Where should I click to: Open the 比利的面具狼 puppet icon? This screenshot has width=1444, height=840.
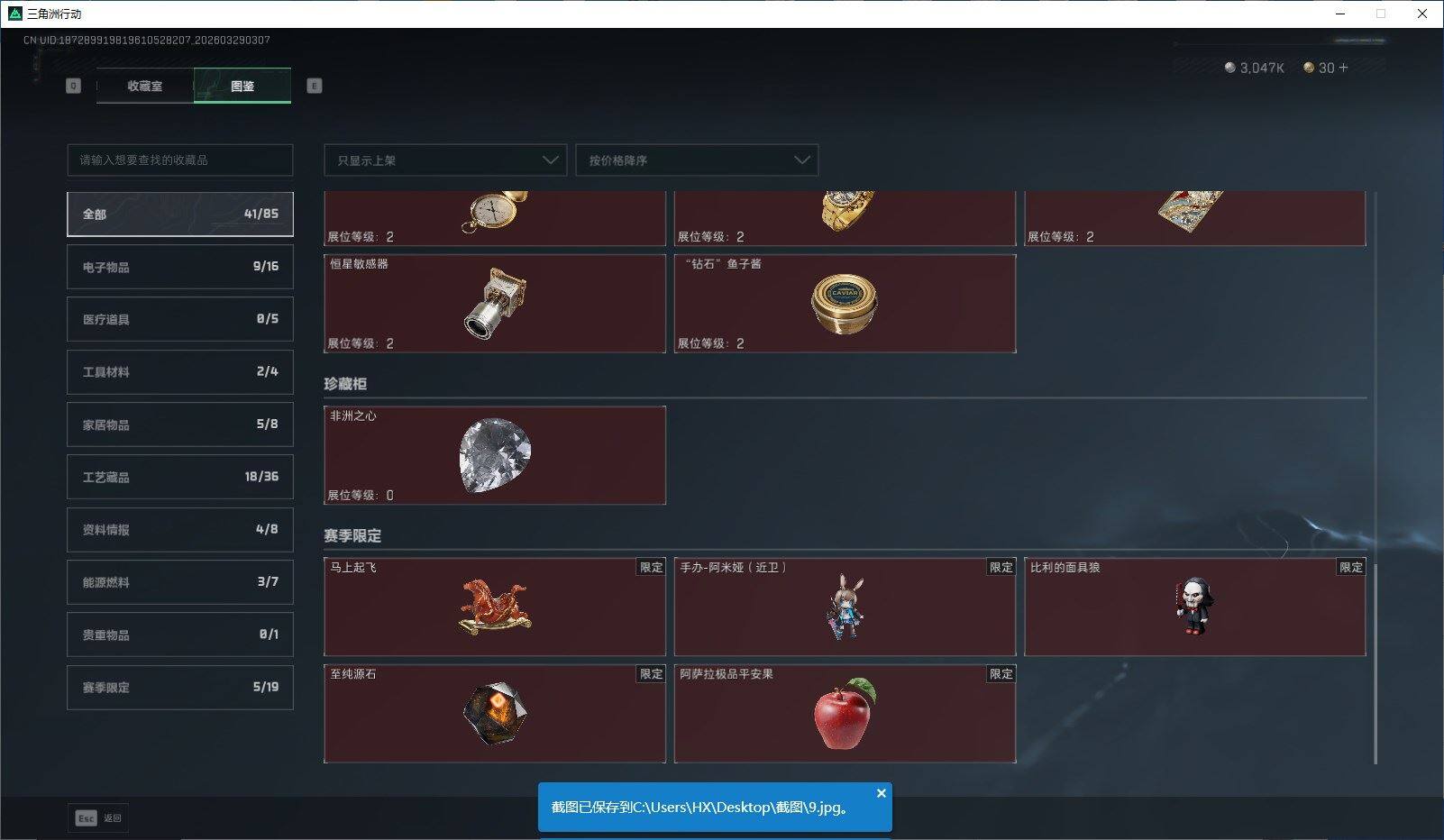pyautogui.click(x=1195, y=606)
